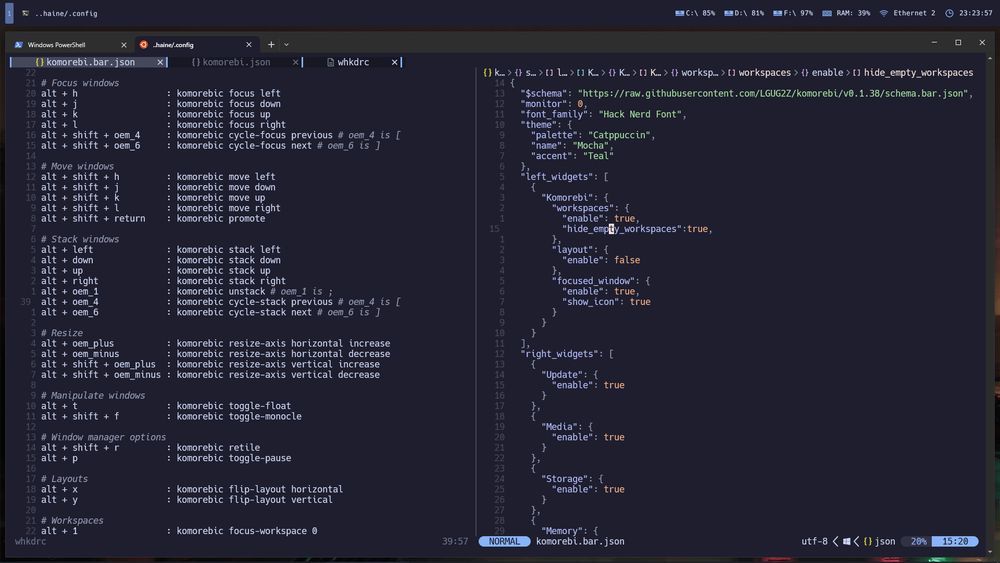Click the 20% position indicator
The width and height of the screenshot is (1000, 563).
point(918,541)
